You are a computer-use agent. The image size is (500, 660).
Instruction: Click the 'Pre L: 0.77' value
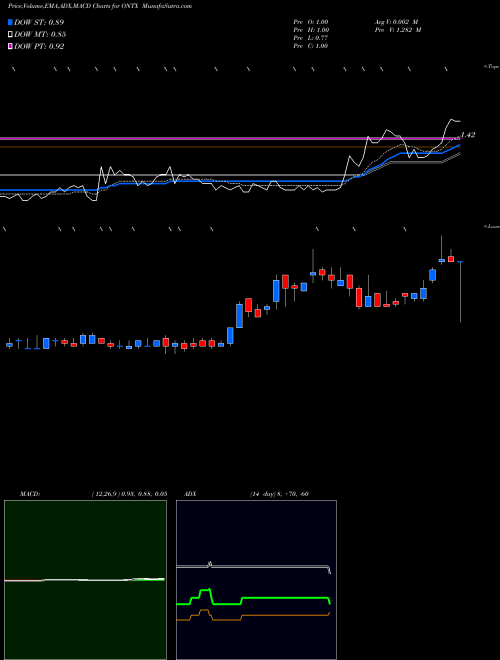[x=311, y=38]
